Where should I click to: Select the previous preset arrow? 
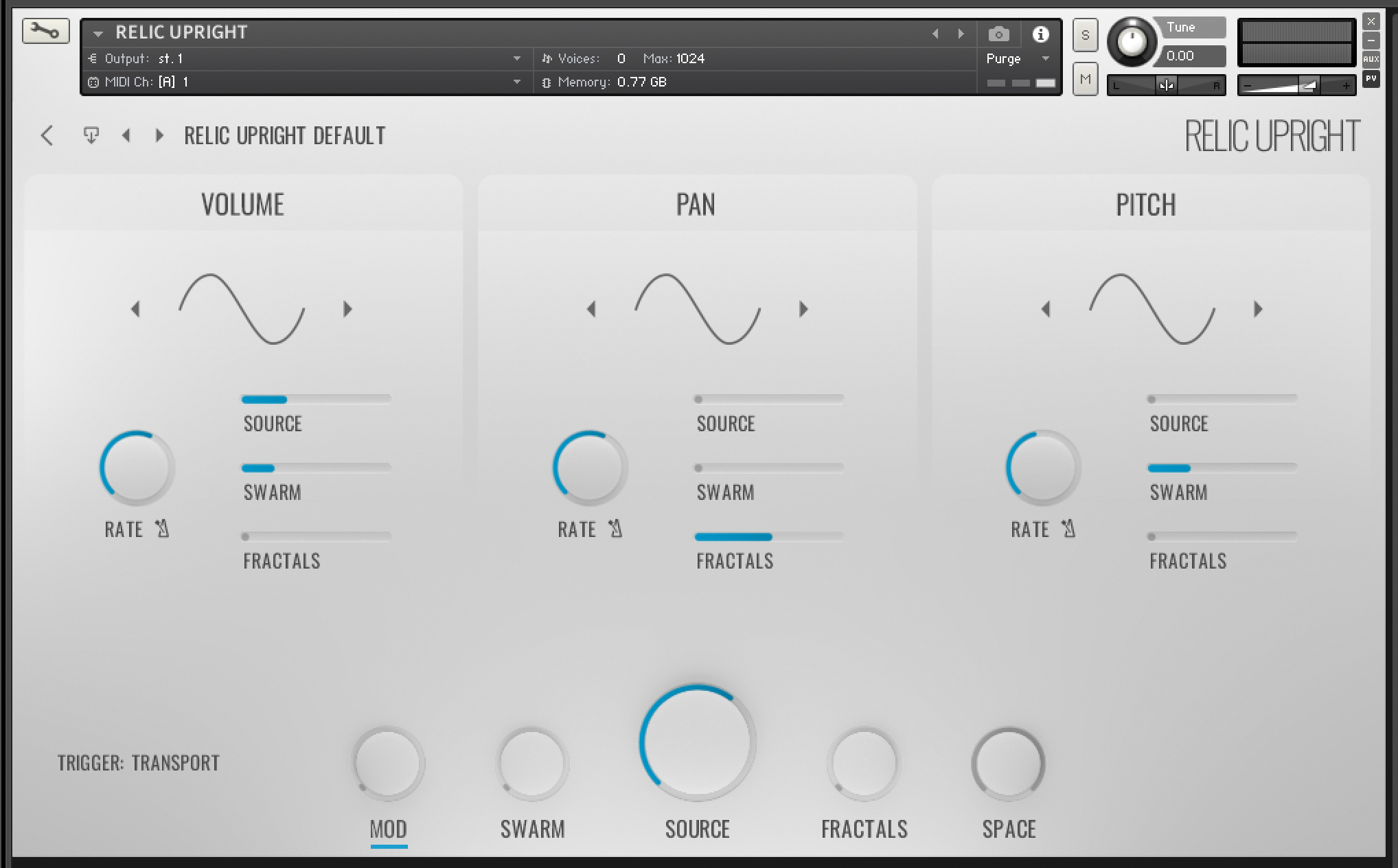tap(126, 135)
